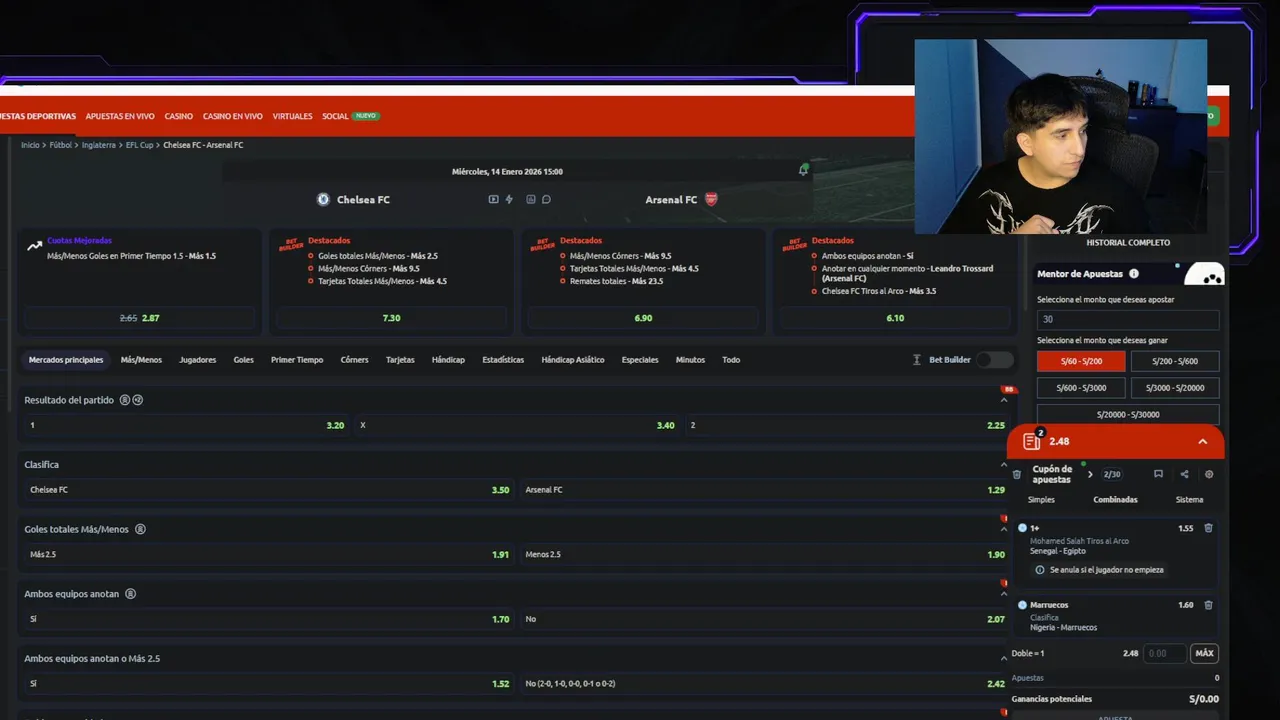1280x720 pixels.
Task: Click the Cuotas Mejoradas trending arrow icon
Action: pos(34,245)
